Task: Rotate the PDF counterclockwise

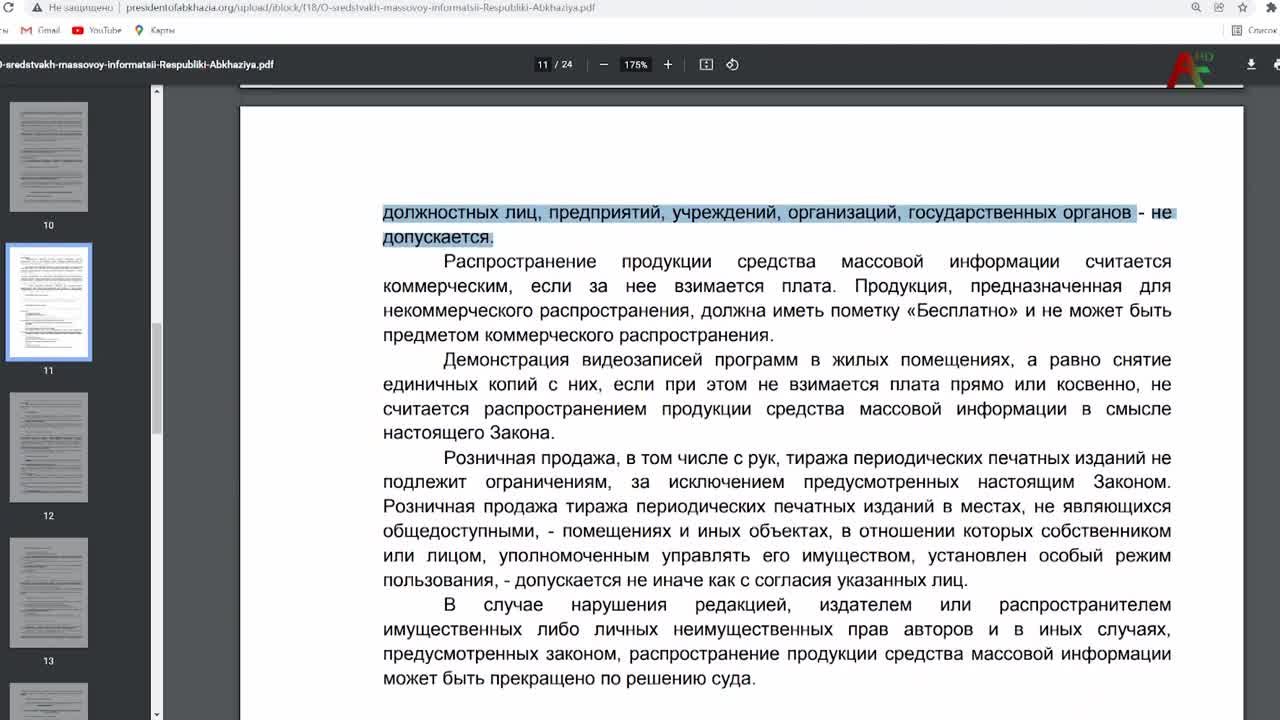Action: coord(732,64)
